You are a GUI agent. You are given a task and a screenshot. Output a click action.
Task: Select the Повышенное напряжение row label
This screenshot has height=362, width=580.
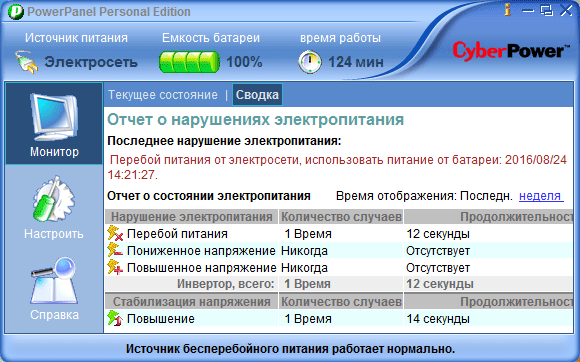click(202, 267)
